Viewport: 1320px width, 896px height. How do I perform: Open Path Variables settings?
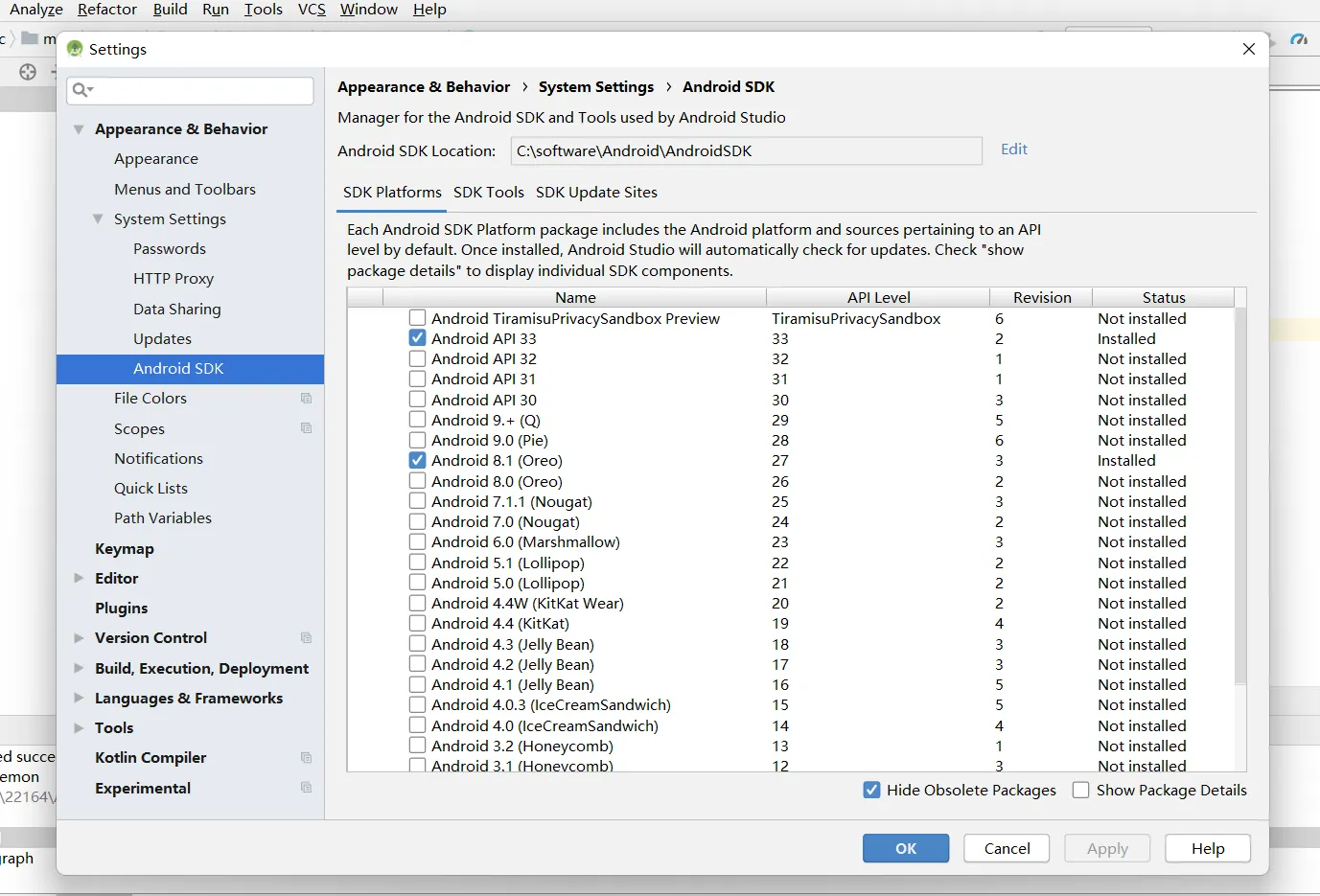point(163,518)
